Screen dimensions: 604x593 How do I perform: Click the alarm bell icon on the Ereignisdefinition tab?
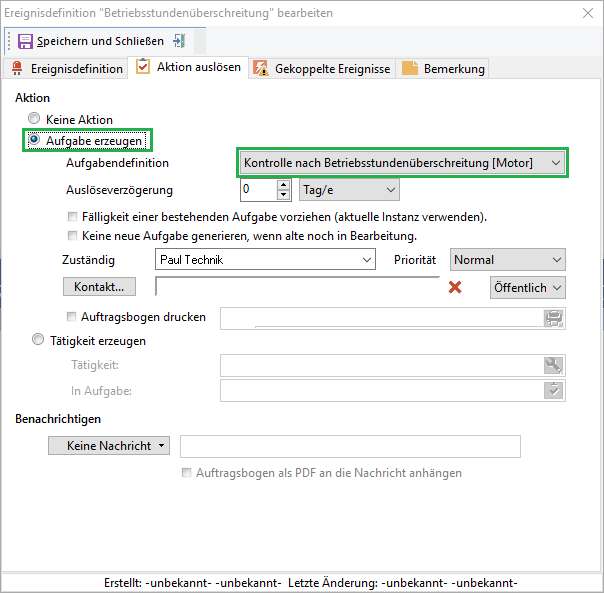pyautogui.click(x=17, y=68)
